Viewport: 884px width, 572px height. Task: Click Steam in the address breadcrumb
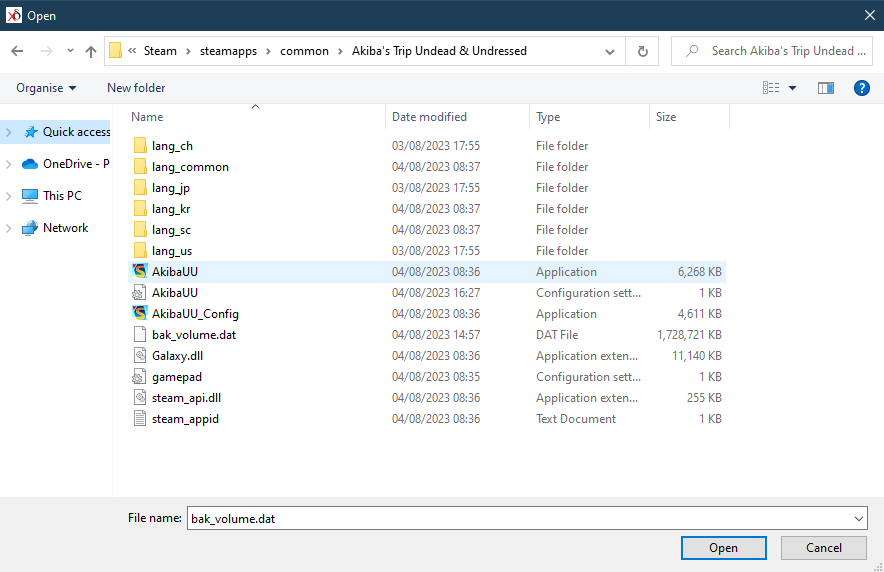point(160,51)
